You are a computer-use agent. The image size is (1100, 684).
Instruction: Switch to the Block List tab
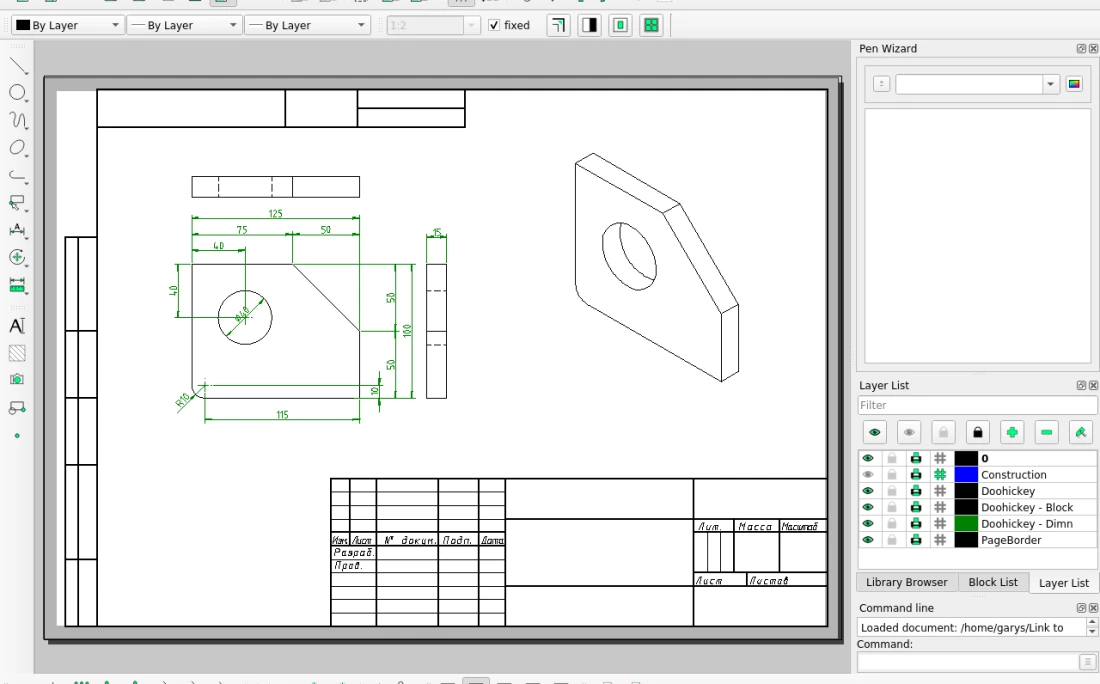(x=992, y=582)
